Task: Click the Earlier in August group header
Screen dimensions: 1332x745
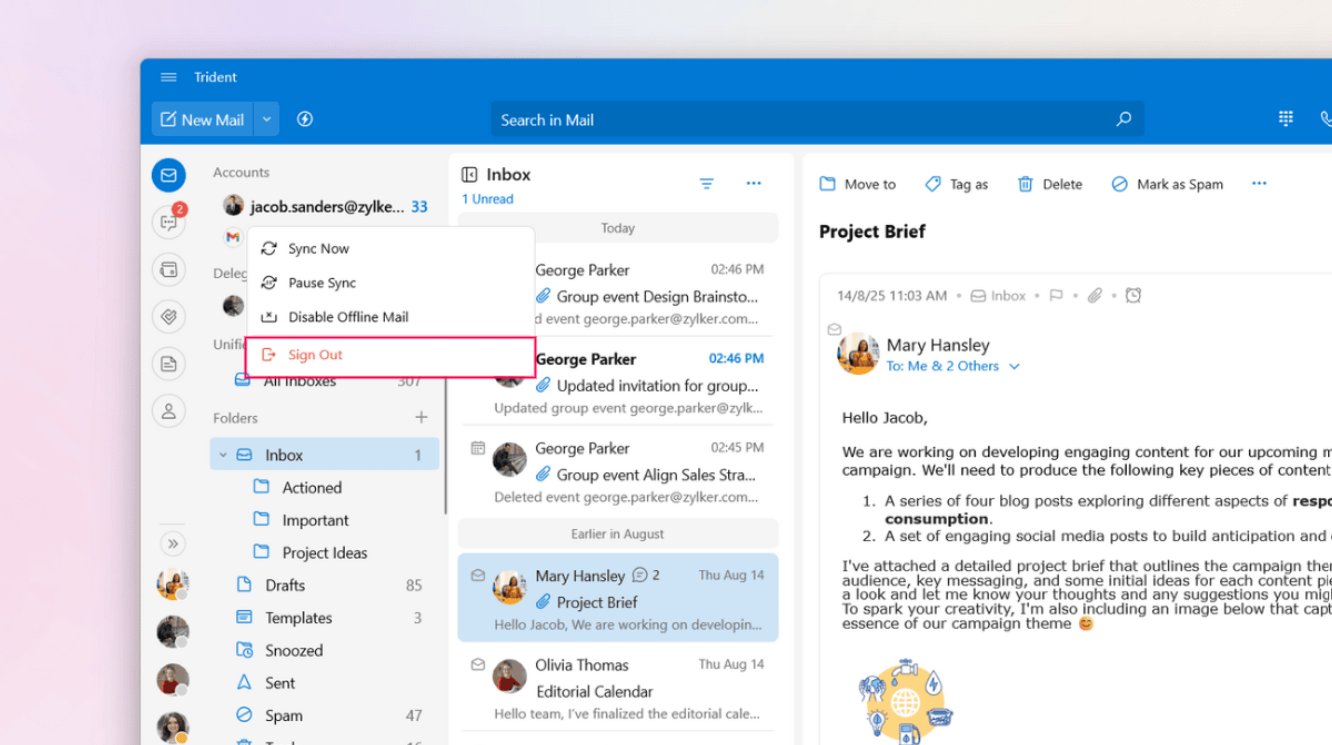Action: (618, 534)
